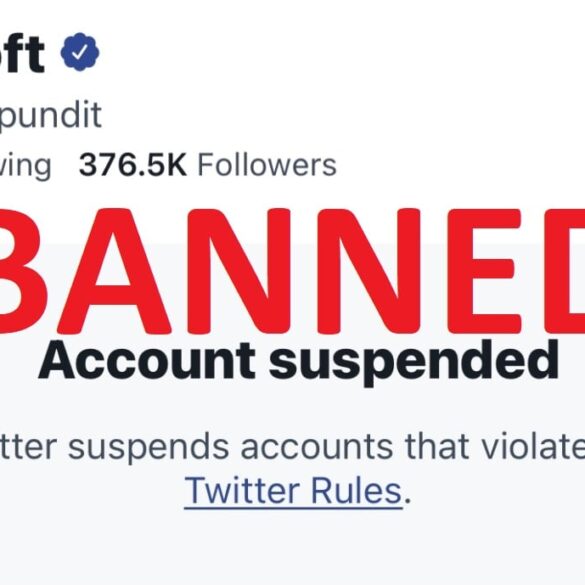Click the bold display name beside the badge
The width and height of the screenshot is (585, 585).
pos(22,53)
